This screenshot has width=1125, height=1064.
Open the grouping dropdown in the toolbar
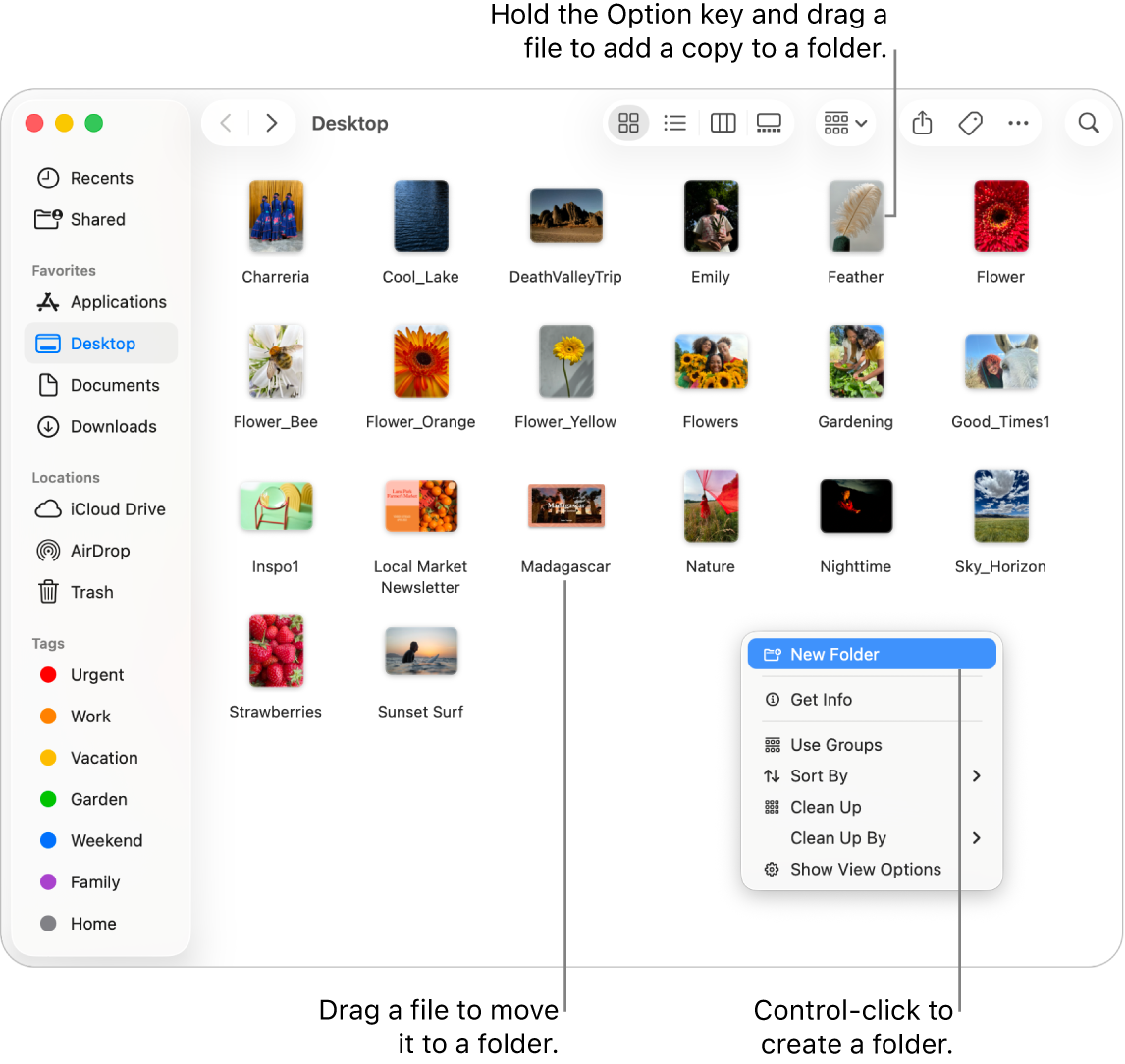(845, 123)
